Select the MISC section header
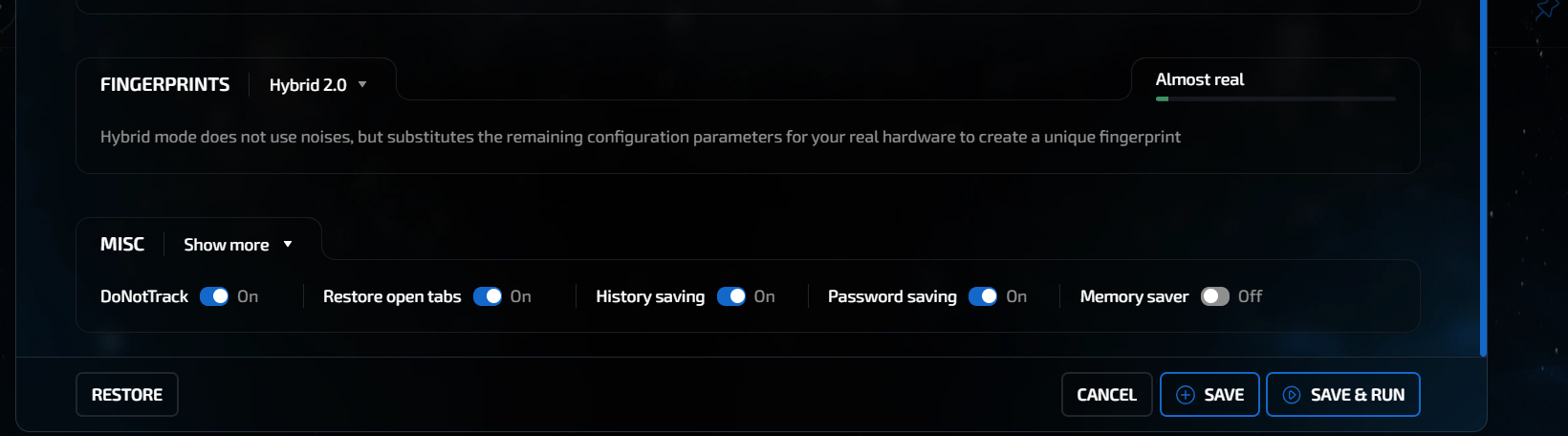The width and height of the screenshot is (1568, 436). coord(122,245)
